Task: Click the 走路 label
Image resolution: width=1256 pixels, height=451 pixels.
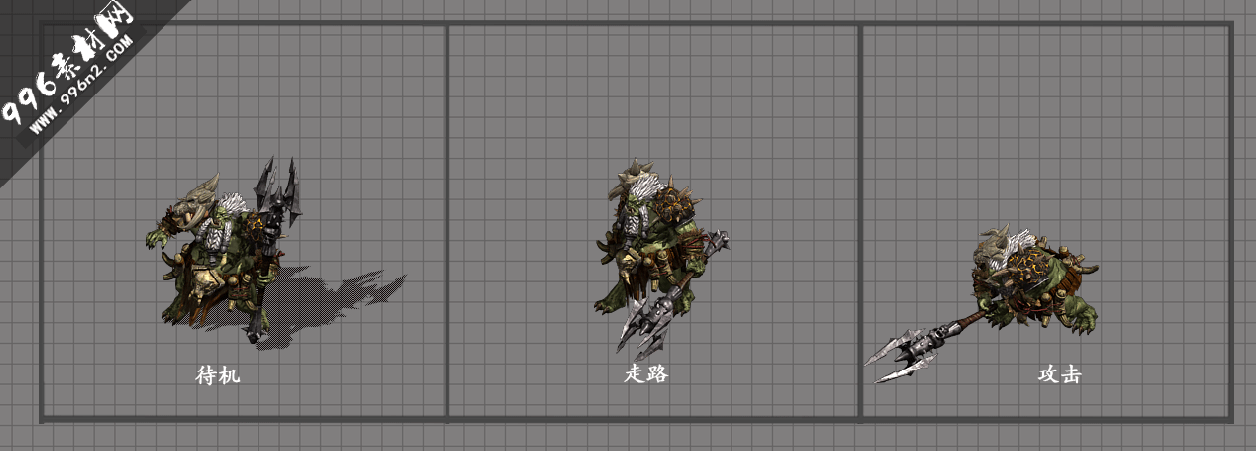Action: tap(646, 374)
